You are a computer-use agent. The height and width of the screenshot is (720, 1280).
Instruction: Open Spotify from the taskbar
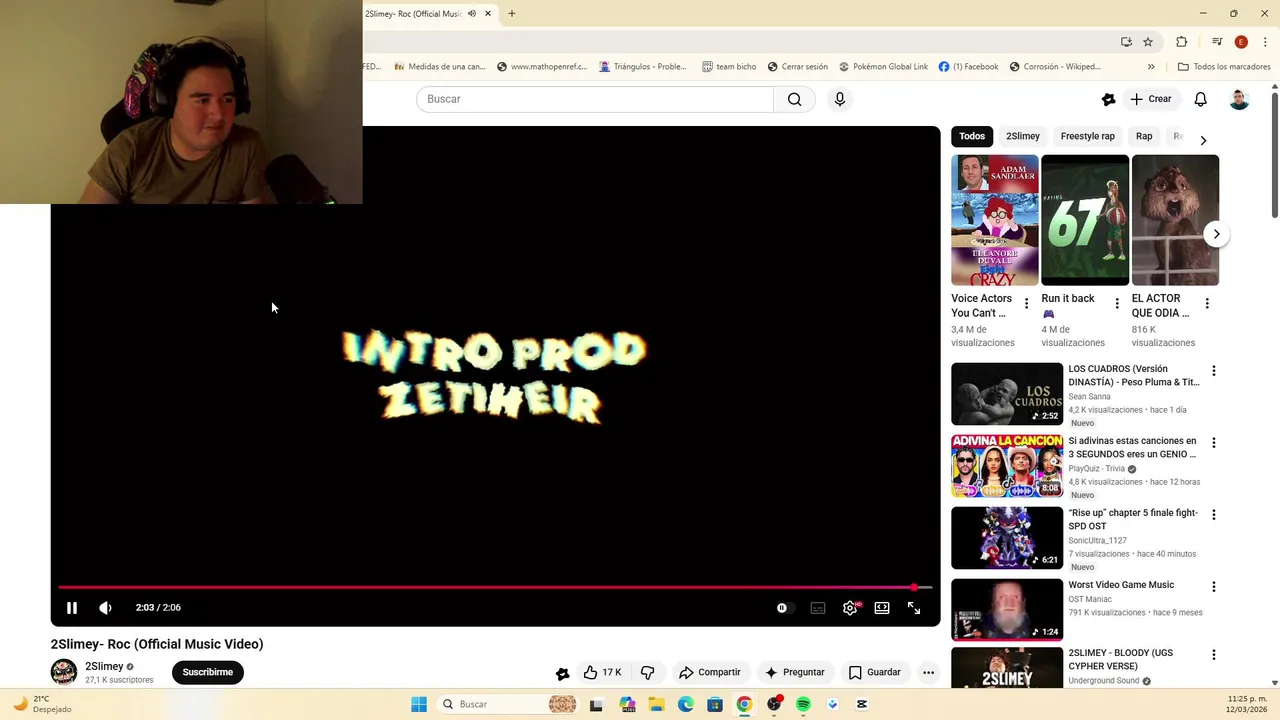[803, 704]
